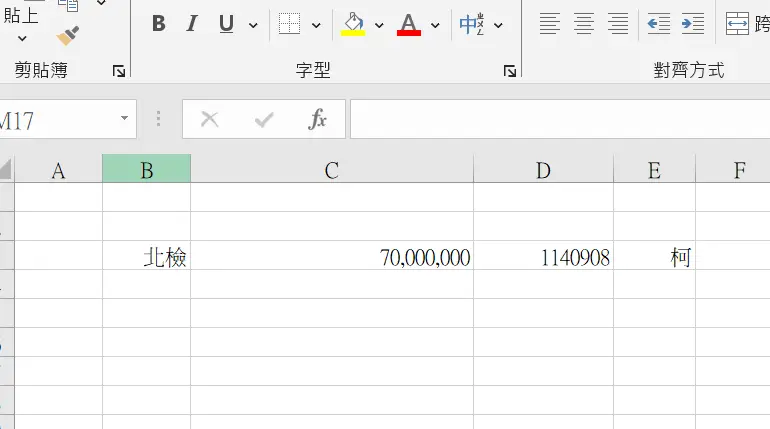Screen dimensions: 770x429
Task: Select column A header
Action: [x=58, y=170]
